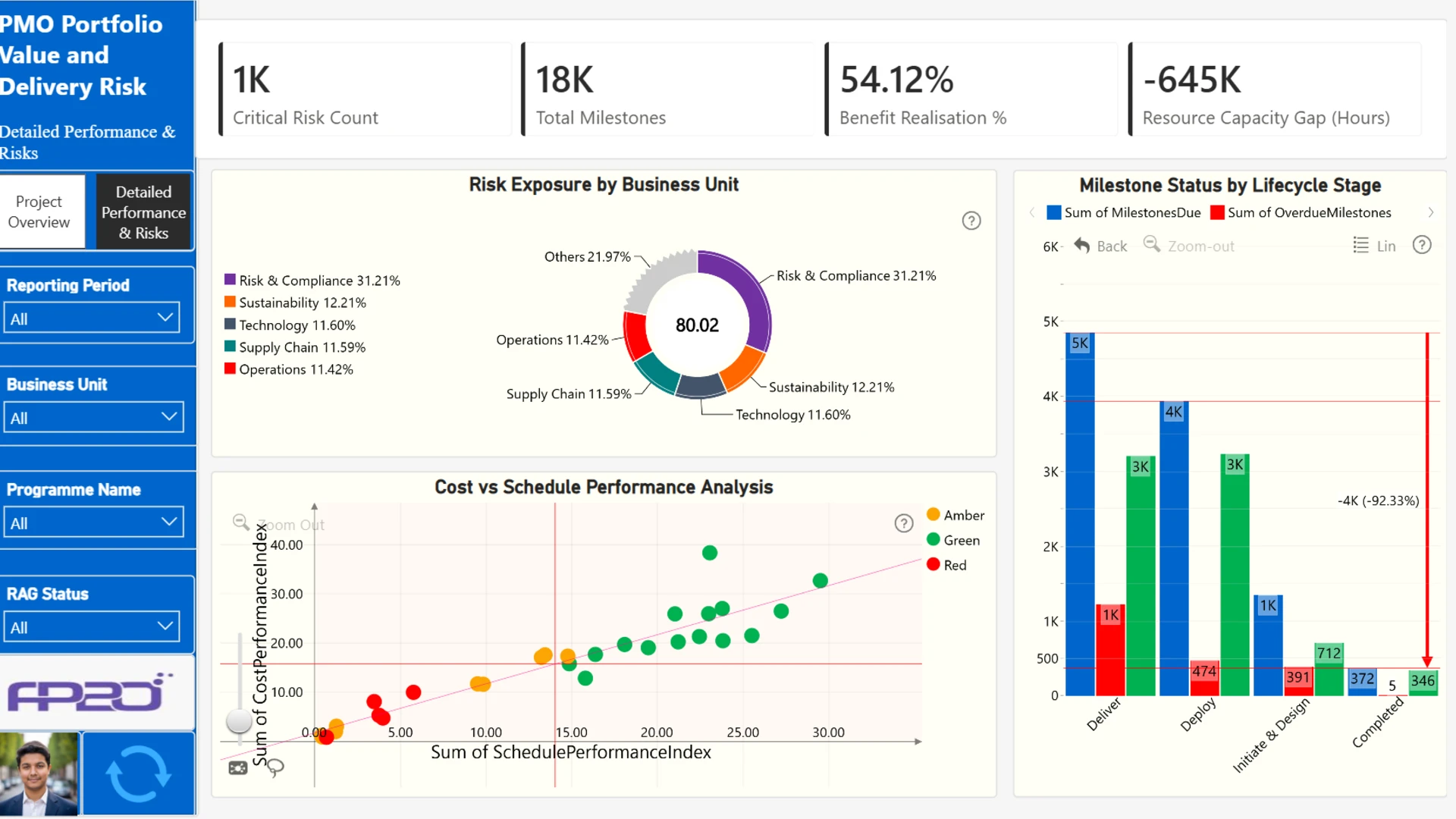Toggle Sum of MilestonesDue legend entry
This screenshot has height=819, width=1456.
tap(1123, 212)
